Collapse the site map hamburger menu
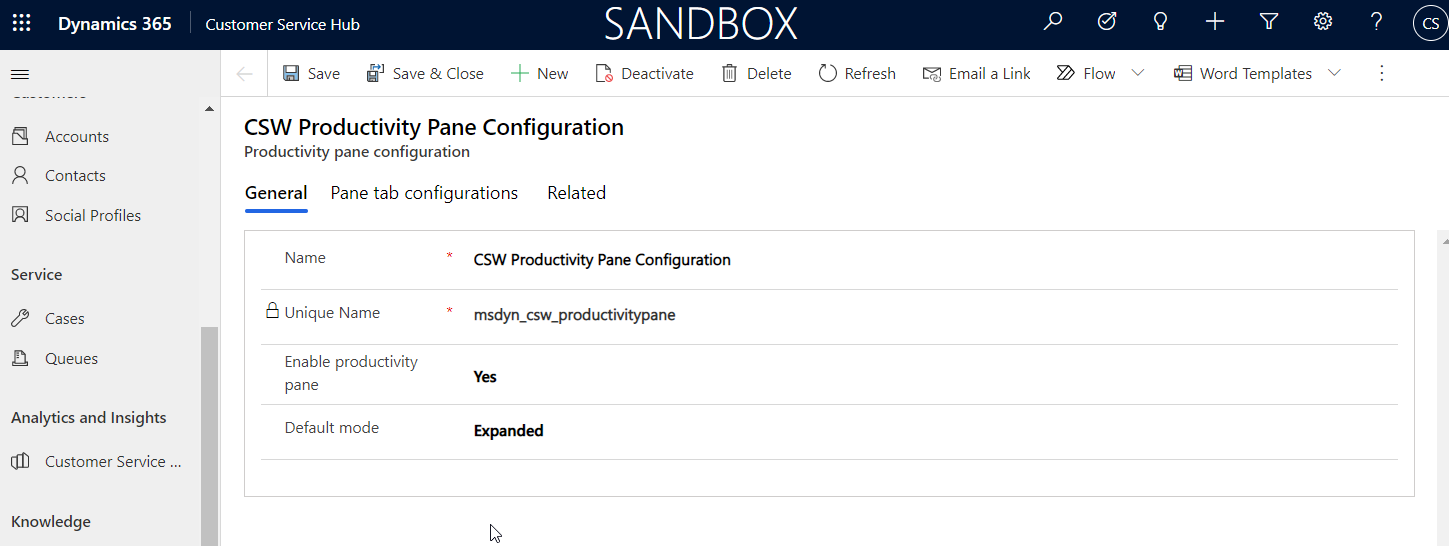The width and height of the screenshot is (1449, 546). pos(20,74)
